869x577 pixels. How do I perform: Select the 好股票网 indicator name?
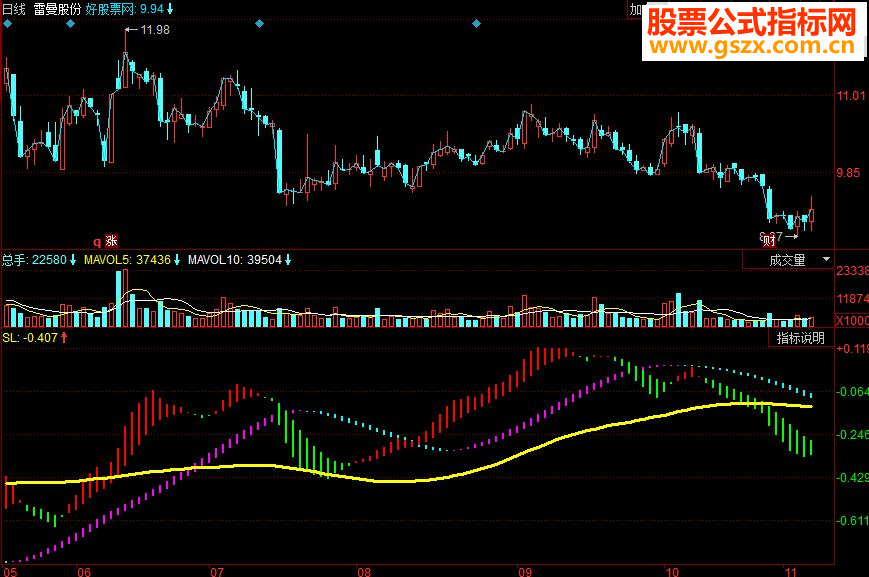click(111, 9)
